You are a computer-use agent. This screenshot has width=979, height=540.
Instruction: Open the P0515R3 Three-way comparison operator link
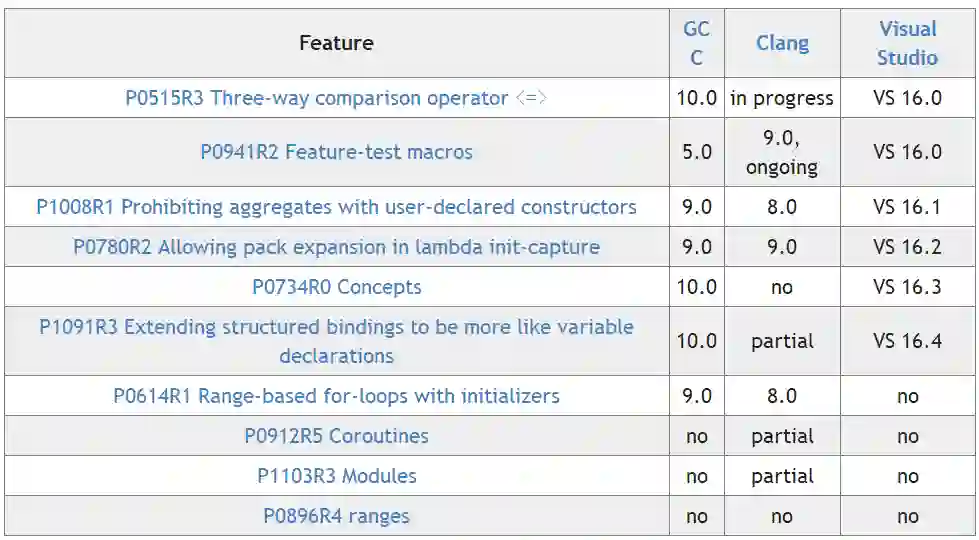pos(336,98)
